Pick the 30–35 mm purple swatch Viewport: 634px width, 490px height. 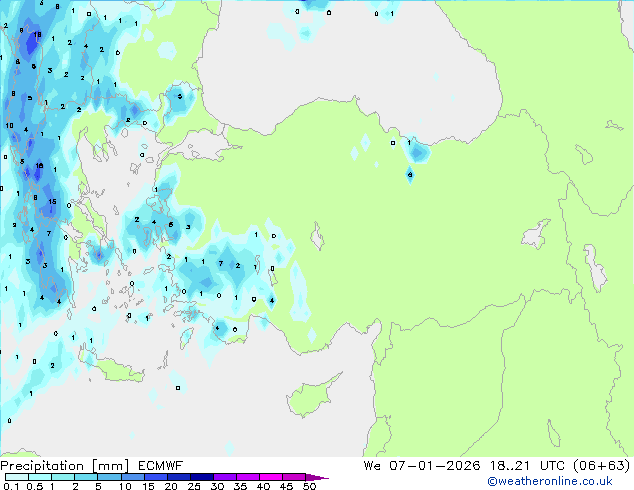[x=224, y=477]
